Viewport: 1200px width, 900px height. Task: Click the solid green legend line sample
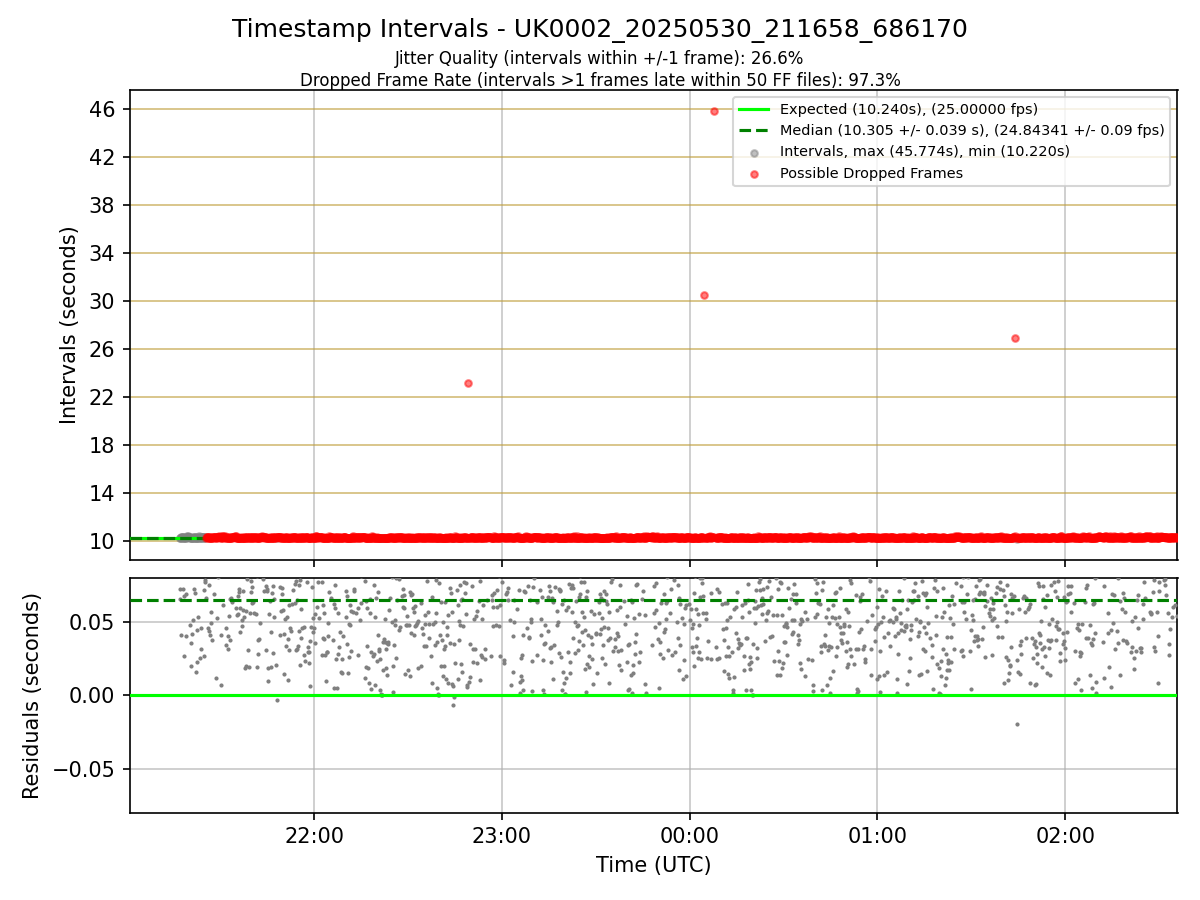pyautogui.click(x=755, y=109)
